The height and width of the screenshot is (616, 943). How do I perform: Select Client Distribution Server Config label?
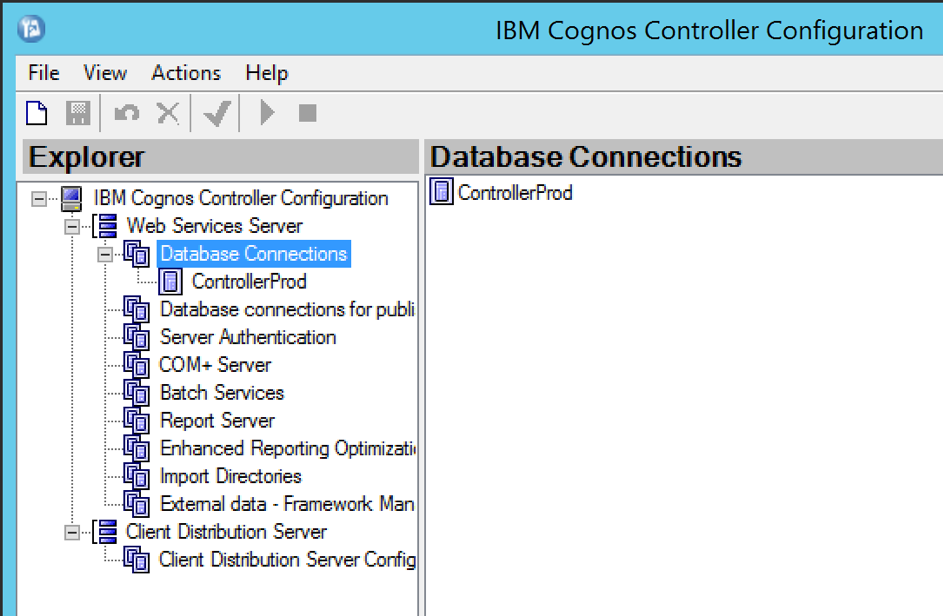pos(287,559)
